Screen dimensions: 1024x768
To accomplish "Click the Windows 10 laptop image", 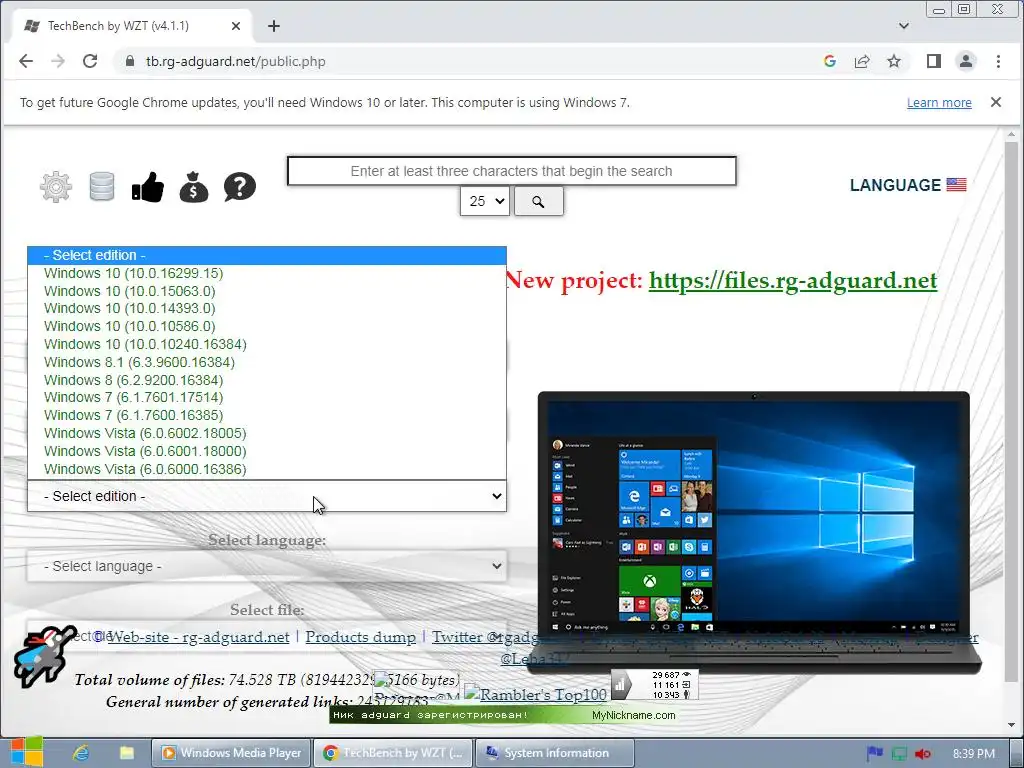I will click(x=754, y=532).
